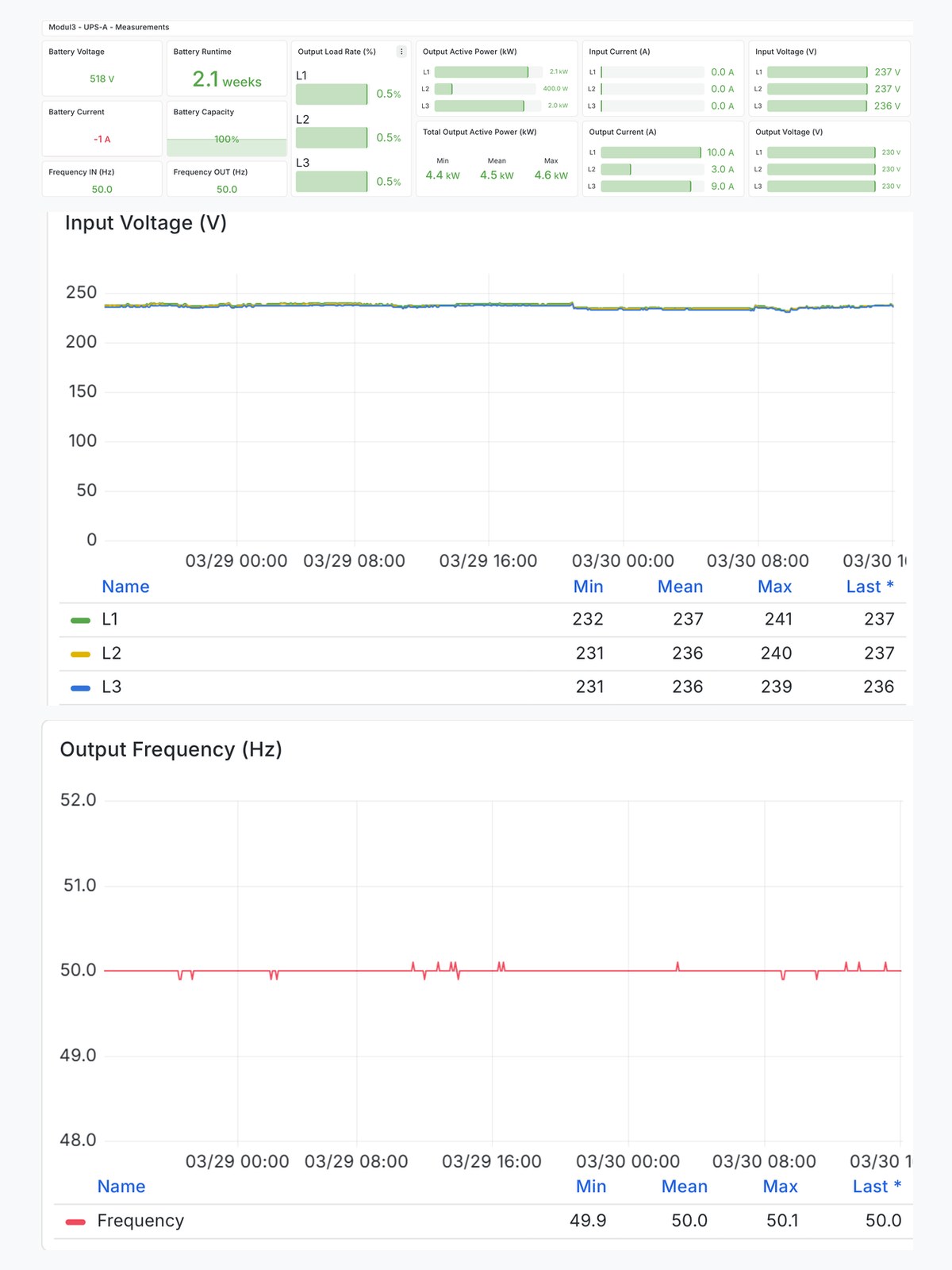
Task: Sort Input Voltage legend by Min column
Action: 589,587
